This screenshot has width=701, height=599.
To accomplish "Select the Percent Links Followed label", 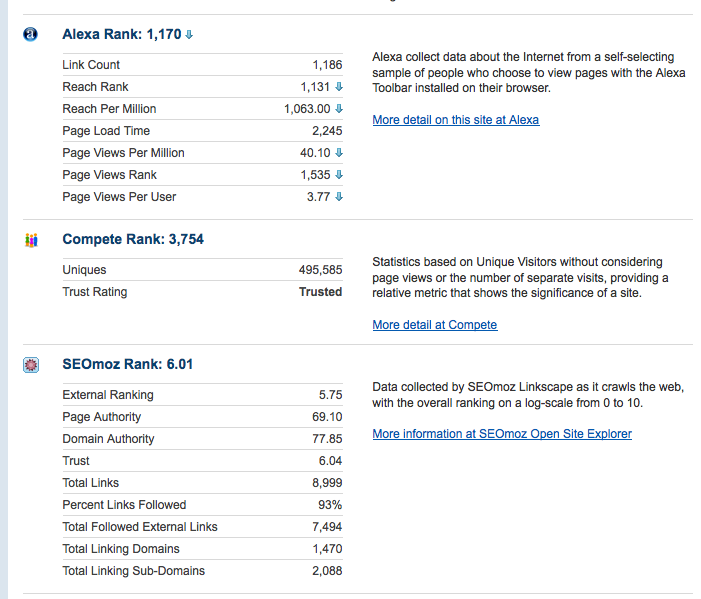I will tap(124, 505).
